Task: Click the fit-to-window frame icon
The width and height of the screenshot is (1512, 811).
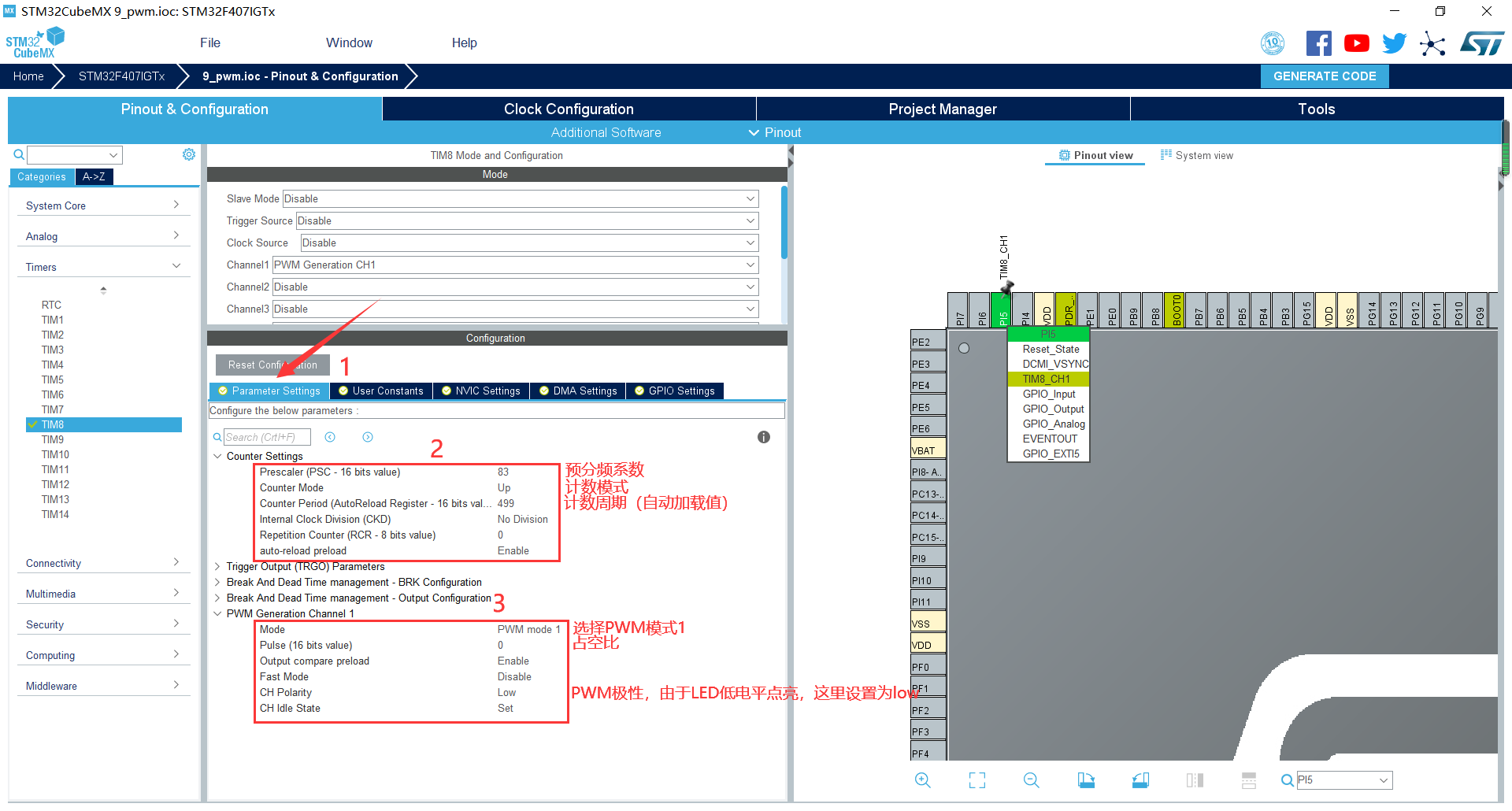Action: click(x=976, y=780)
